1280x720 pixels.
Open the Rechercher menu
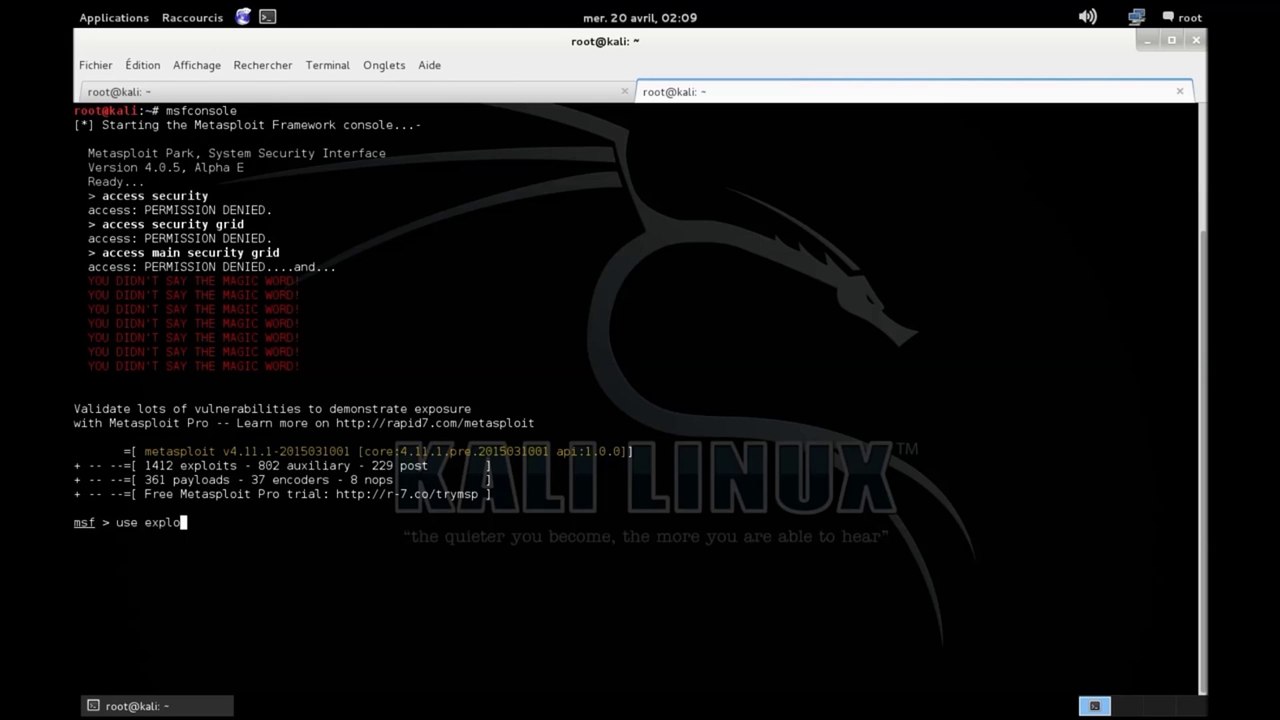pyautogui.click(x=263, y=65)
